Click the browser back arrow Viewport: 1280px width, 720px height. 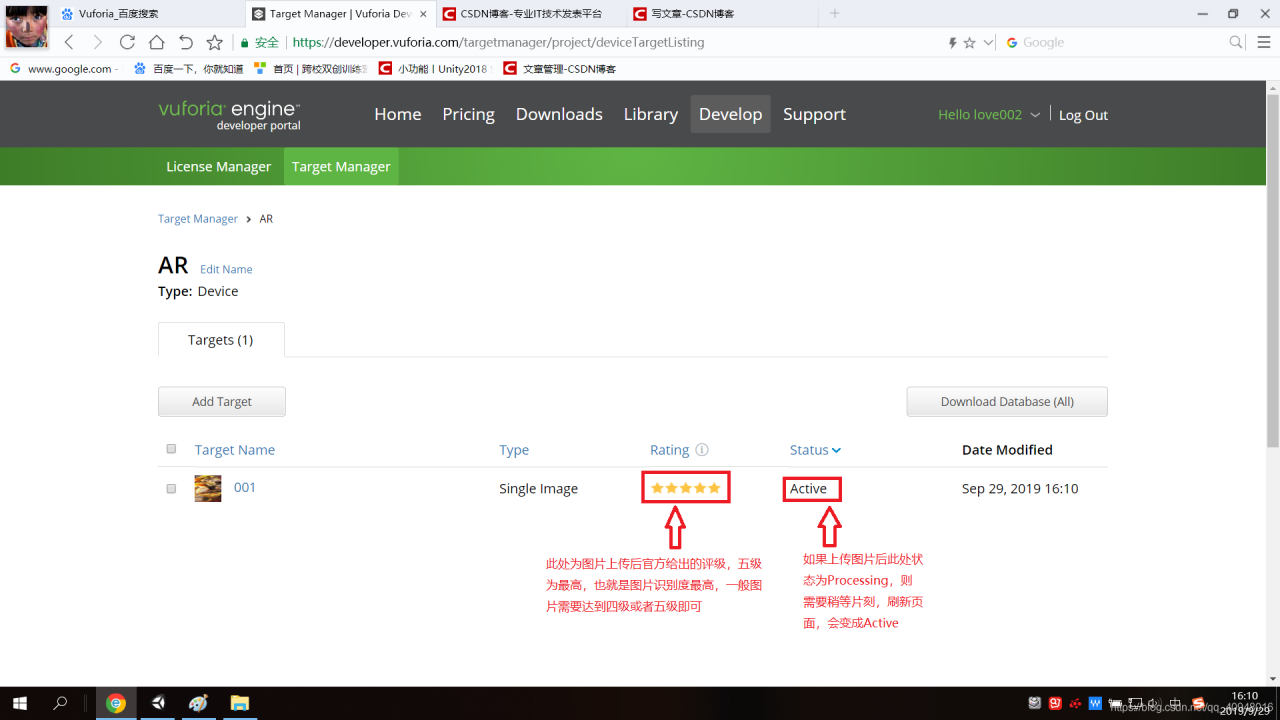69,42
